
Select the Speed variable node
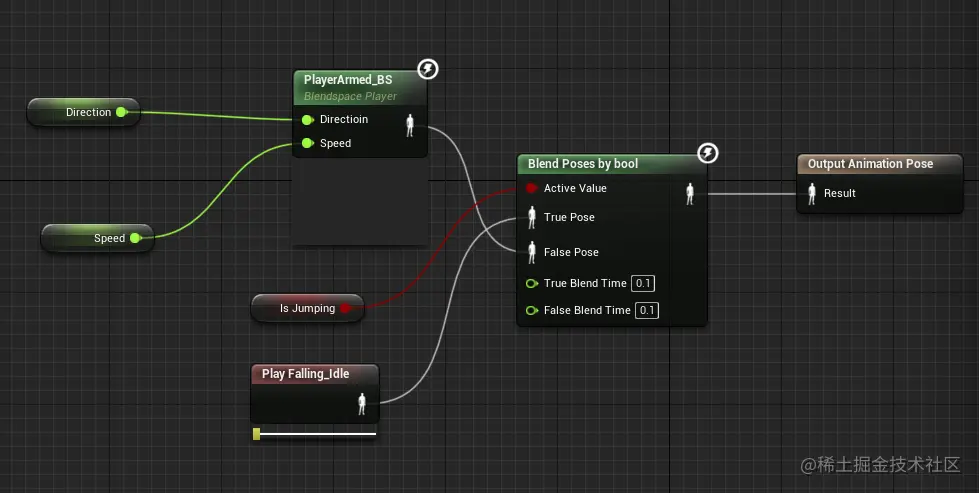click(x=97, y=238)
